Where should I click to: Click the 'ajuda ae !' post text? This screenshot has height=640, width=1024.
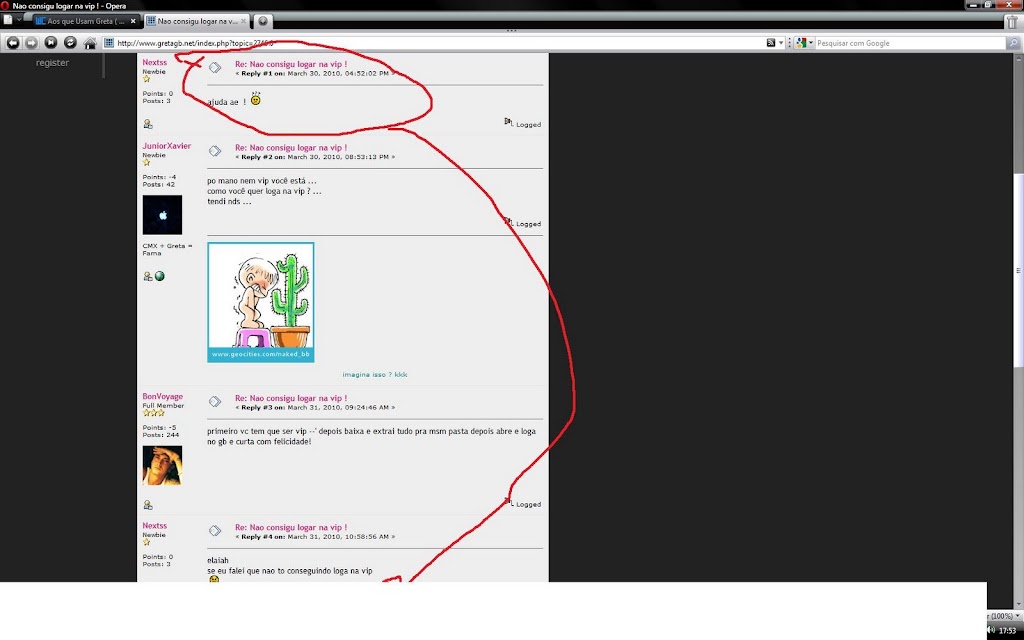[227, 102]
